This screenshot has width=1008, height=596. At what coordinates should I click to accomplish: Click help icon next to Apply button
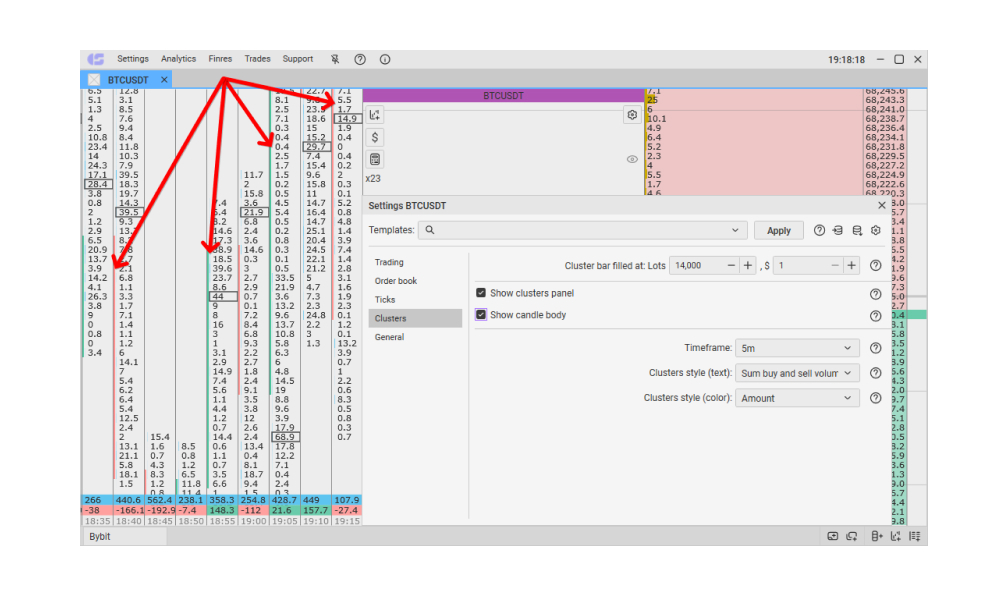tap(819, 230)
